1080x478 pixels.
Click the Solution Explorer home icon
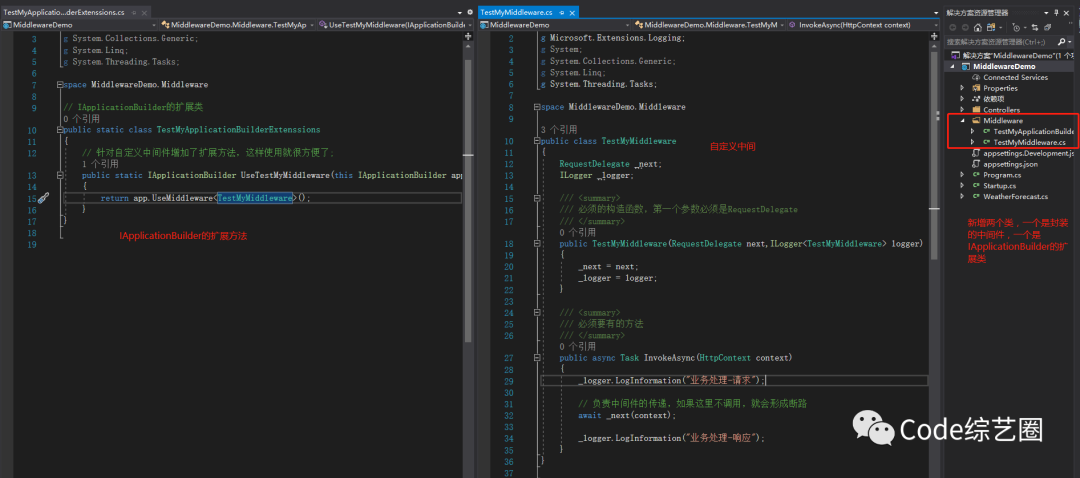click(977, 28)
